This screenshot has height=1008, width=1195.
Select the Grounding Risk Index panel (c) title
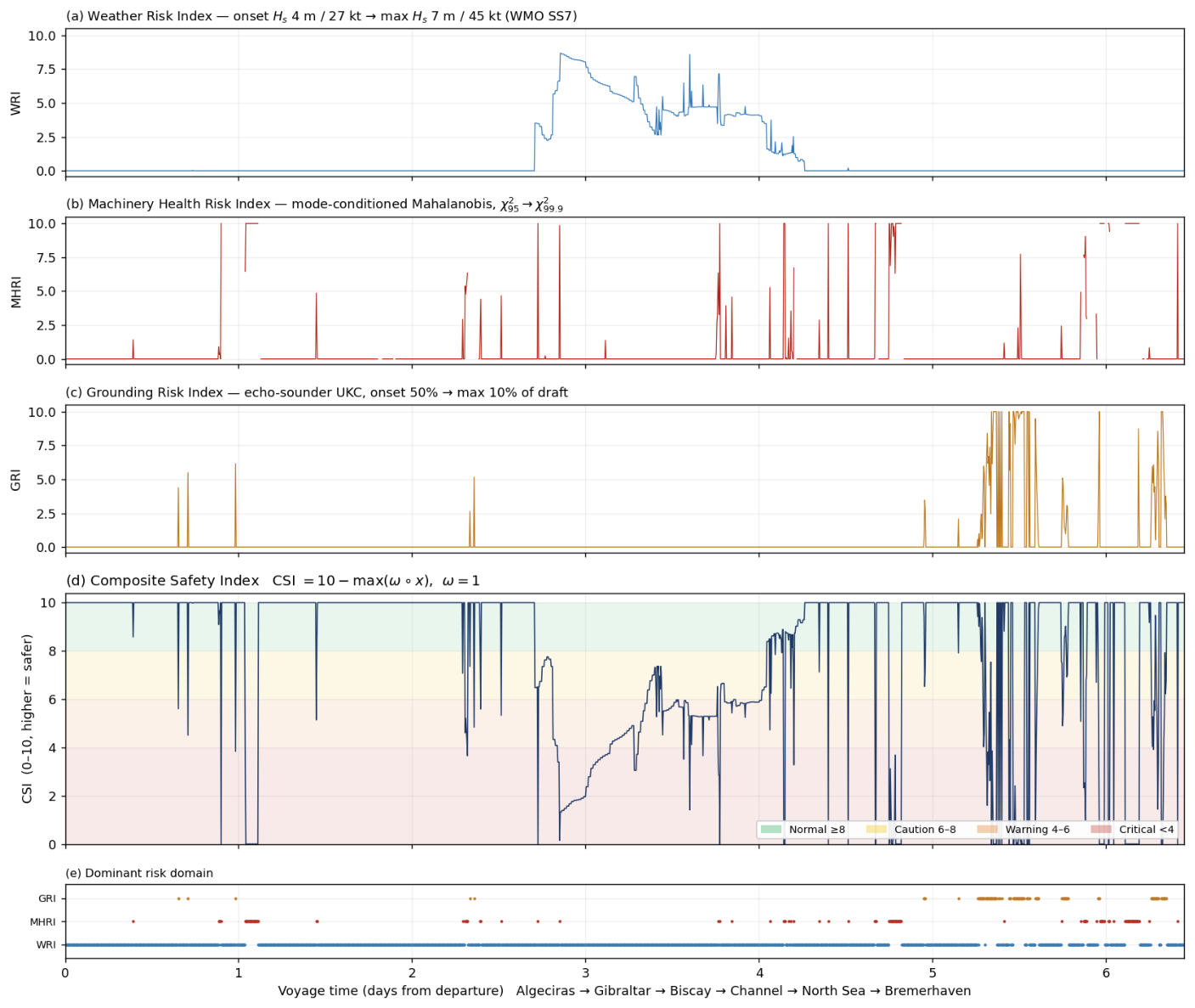318,392
